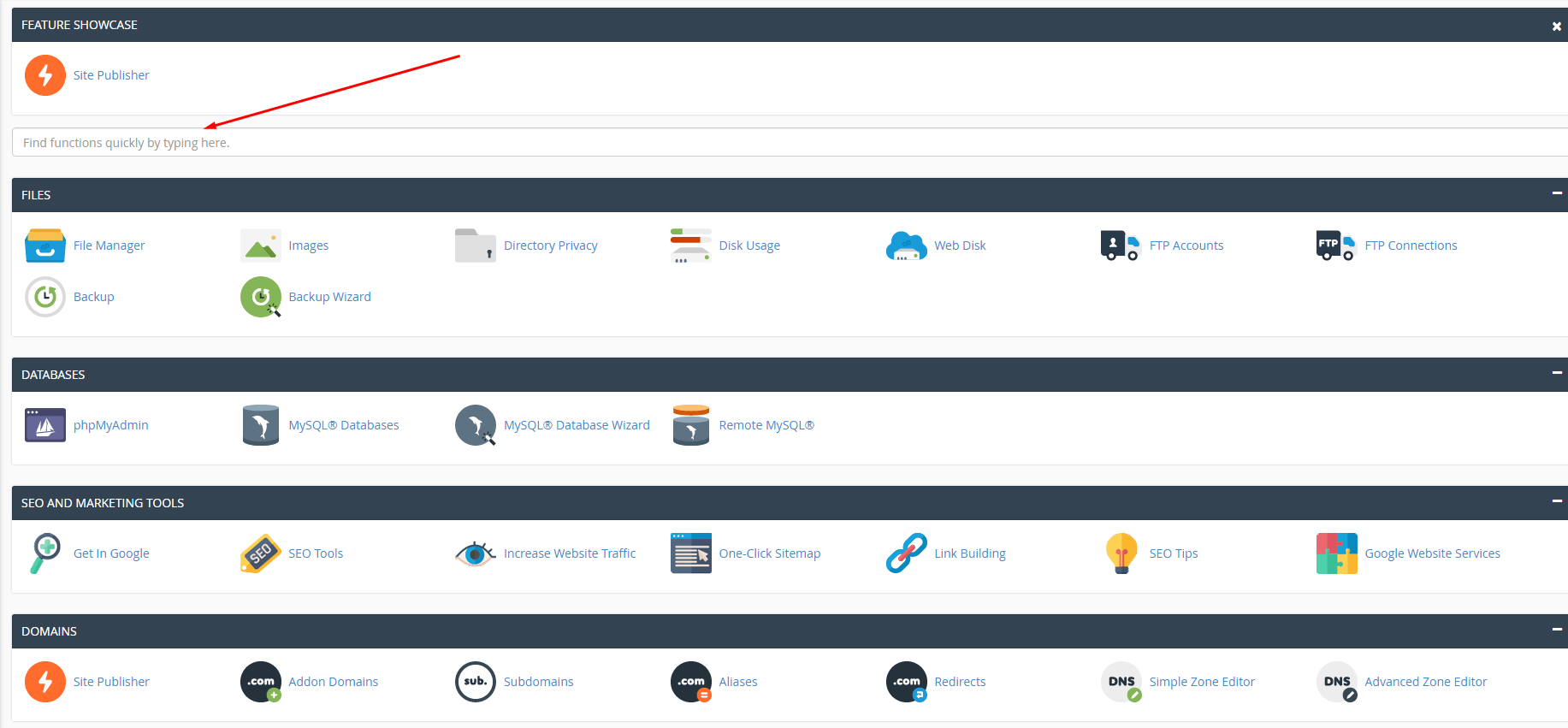The height and width of the screenshot is (728, 1568).
Task: Open the Web Disk cloud icon
Action: pyautogui.click(x=906, y=246)
